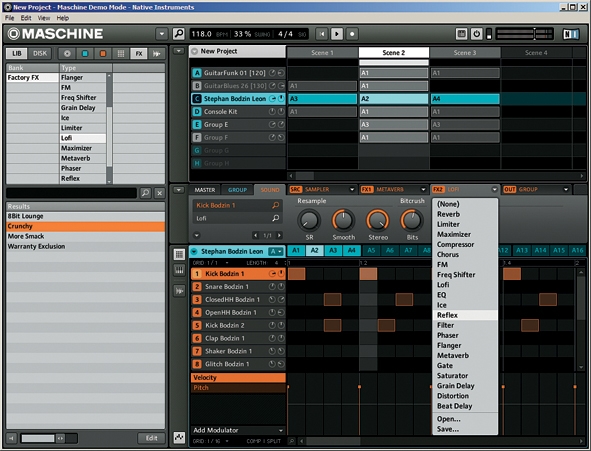Select pattern slot A3 button
Screen dimensions: 591x451
333,250
